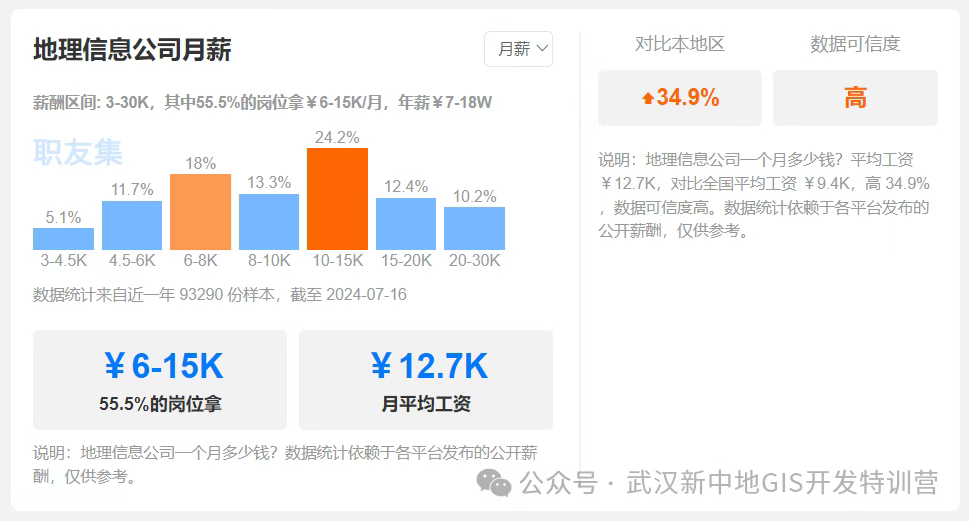Click the 职友集 watermark logo

click(78, 152)
